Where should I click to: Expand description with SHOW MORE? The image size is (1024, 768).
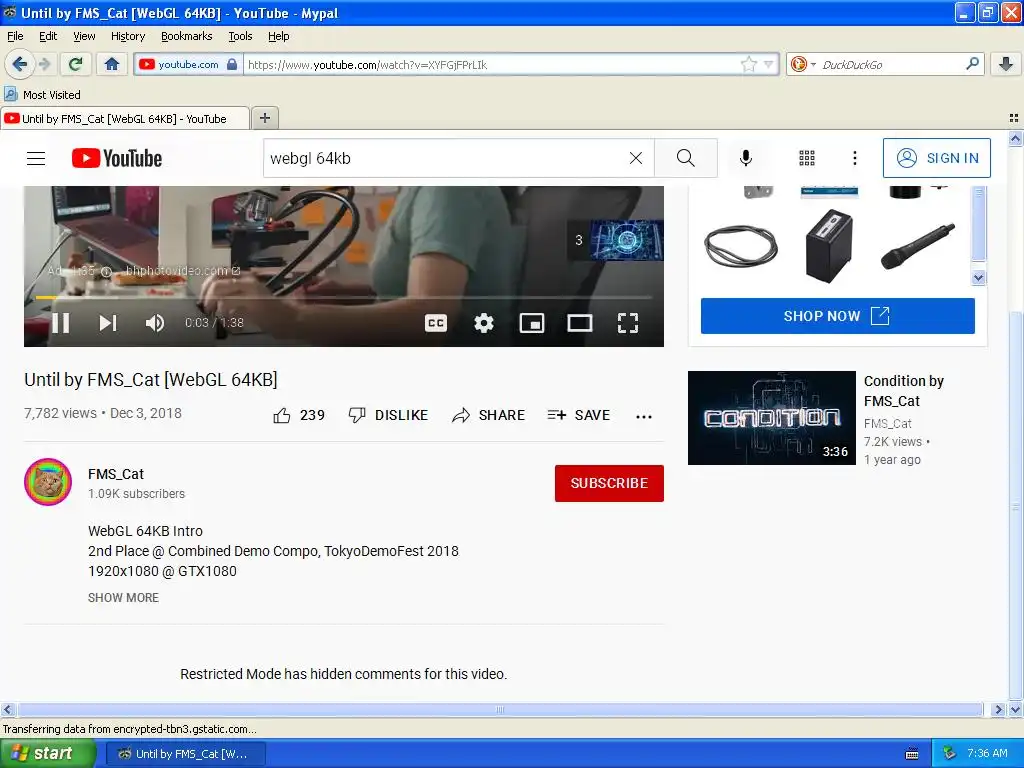tap(123, 598)
